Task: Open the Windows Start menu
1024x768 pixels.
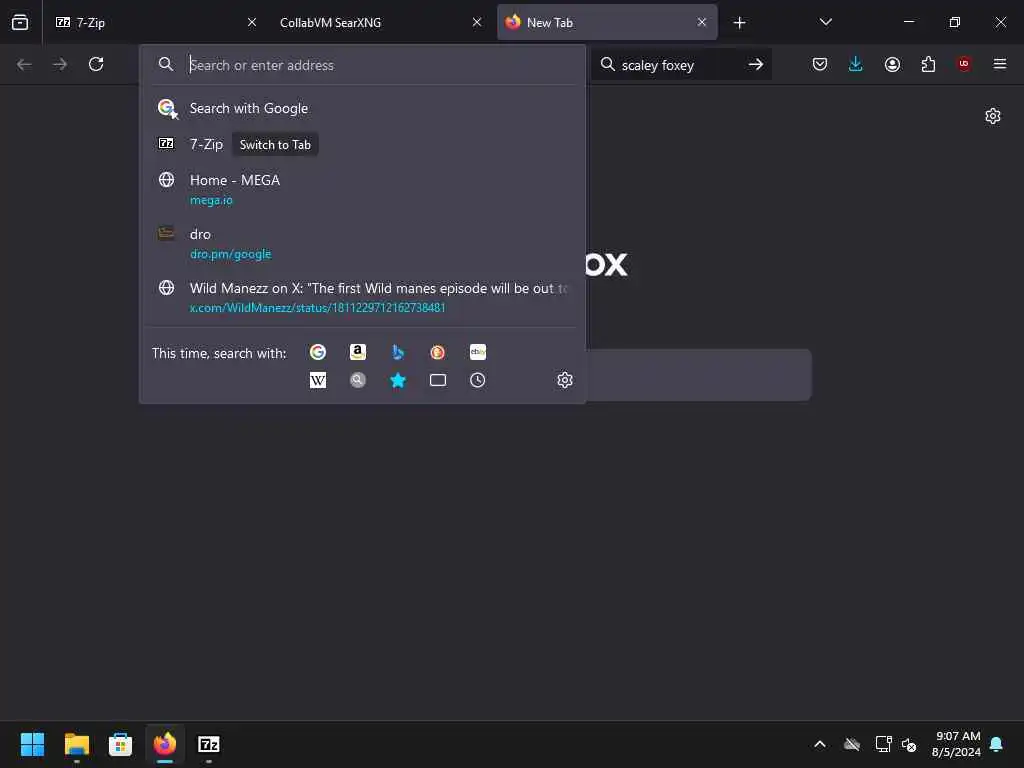Action: (33, 744)
